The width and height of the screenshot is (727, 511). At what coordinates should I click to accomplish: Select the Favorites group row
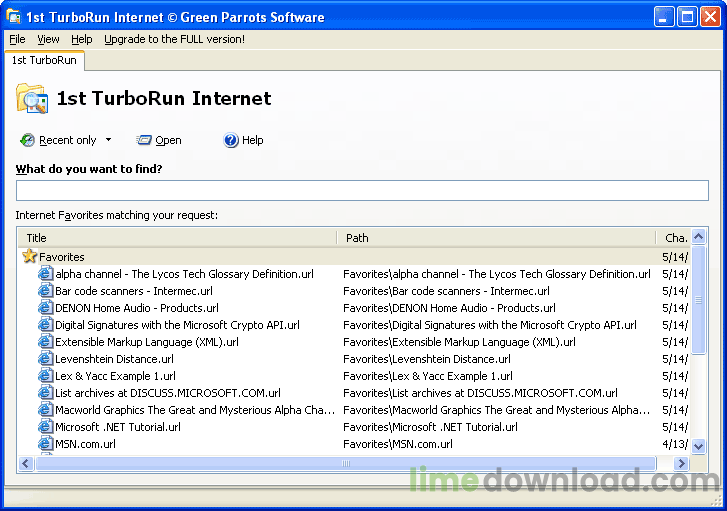tap(355, 256)
